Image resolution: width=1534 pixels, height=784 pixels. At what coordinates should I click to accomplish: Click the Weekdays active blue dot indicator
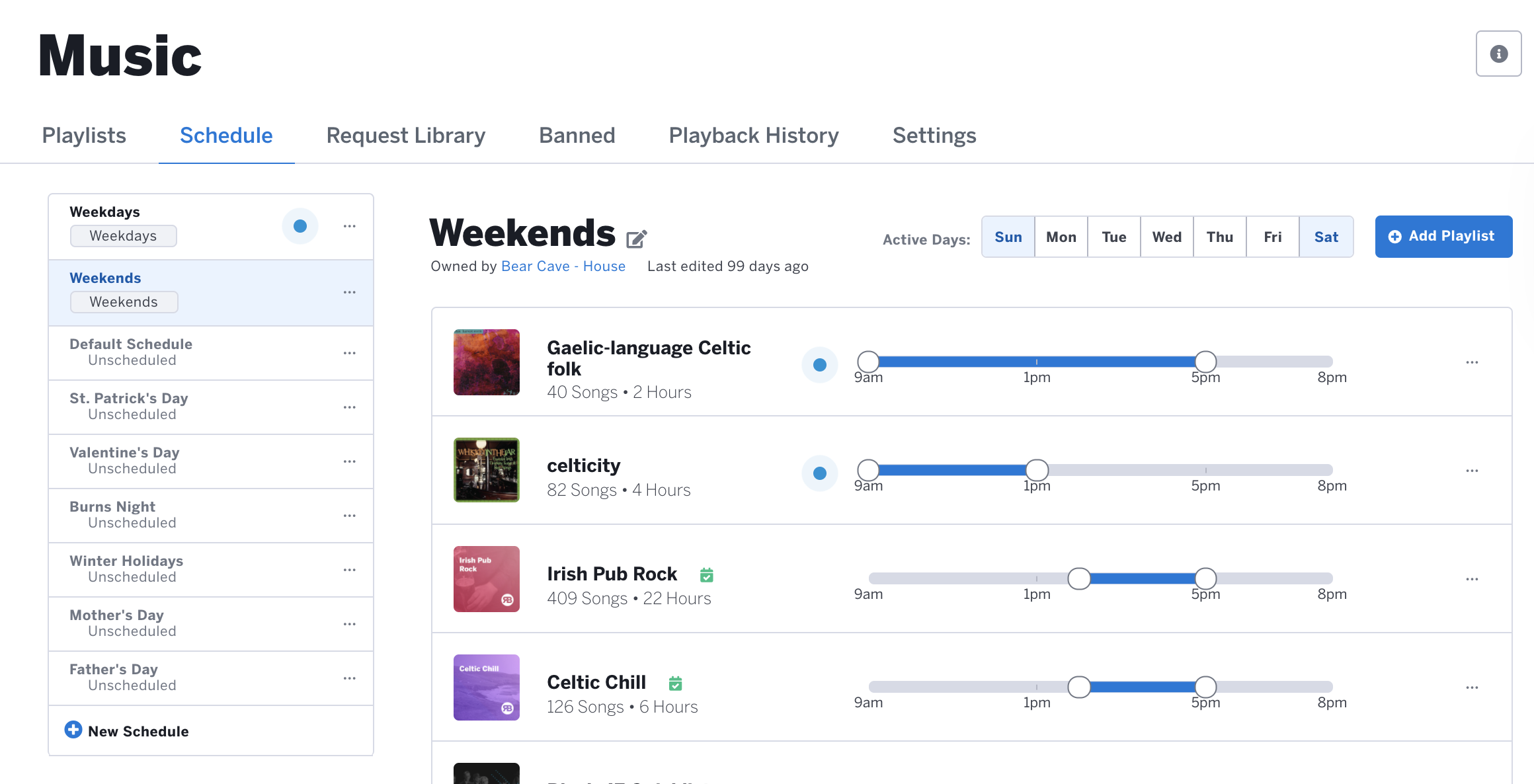(x=300, y=226)
